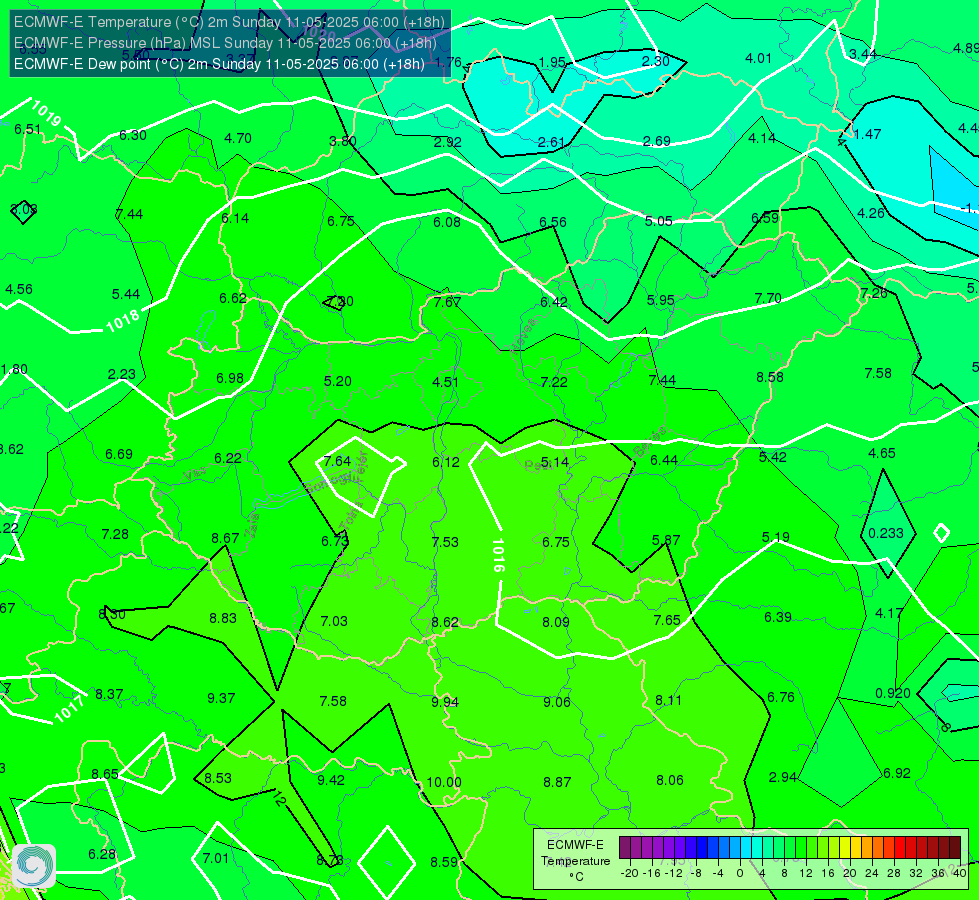Click the dew point value 10.00
979x900 pixels.
click(444, 782)
